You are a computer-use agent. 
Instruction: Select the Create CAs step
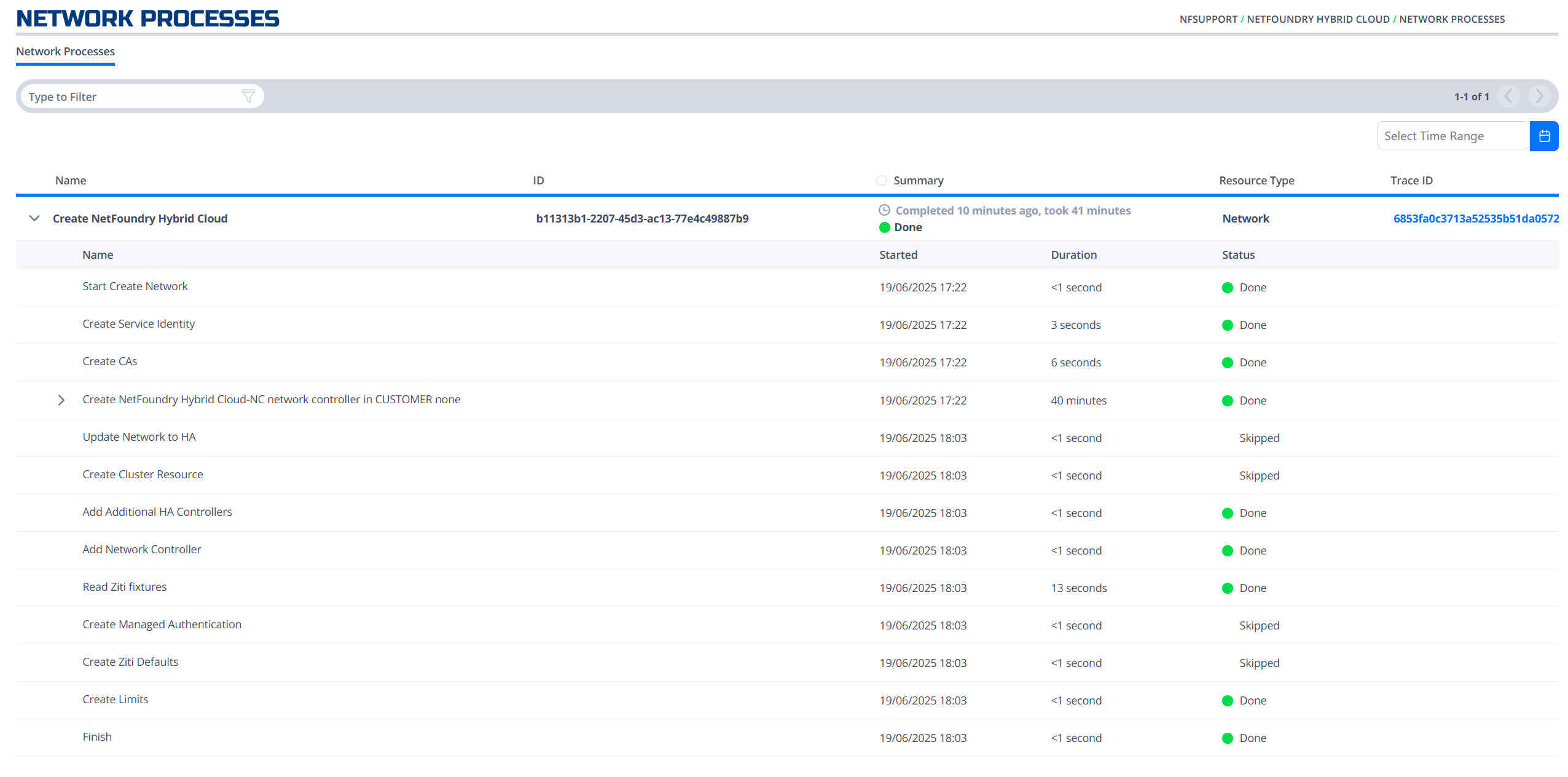(x=109, y=361)
